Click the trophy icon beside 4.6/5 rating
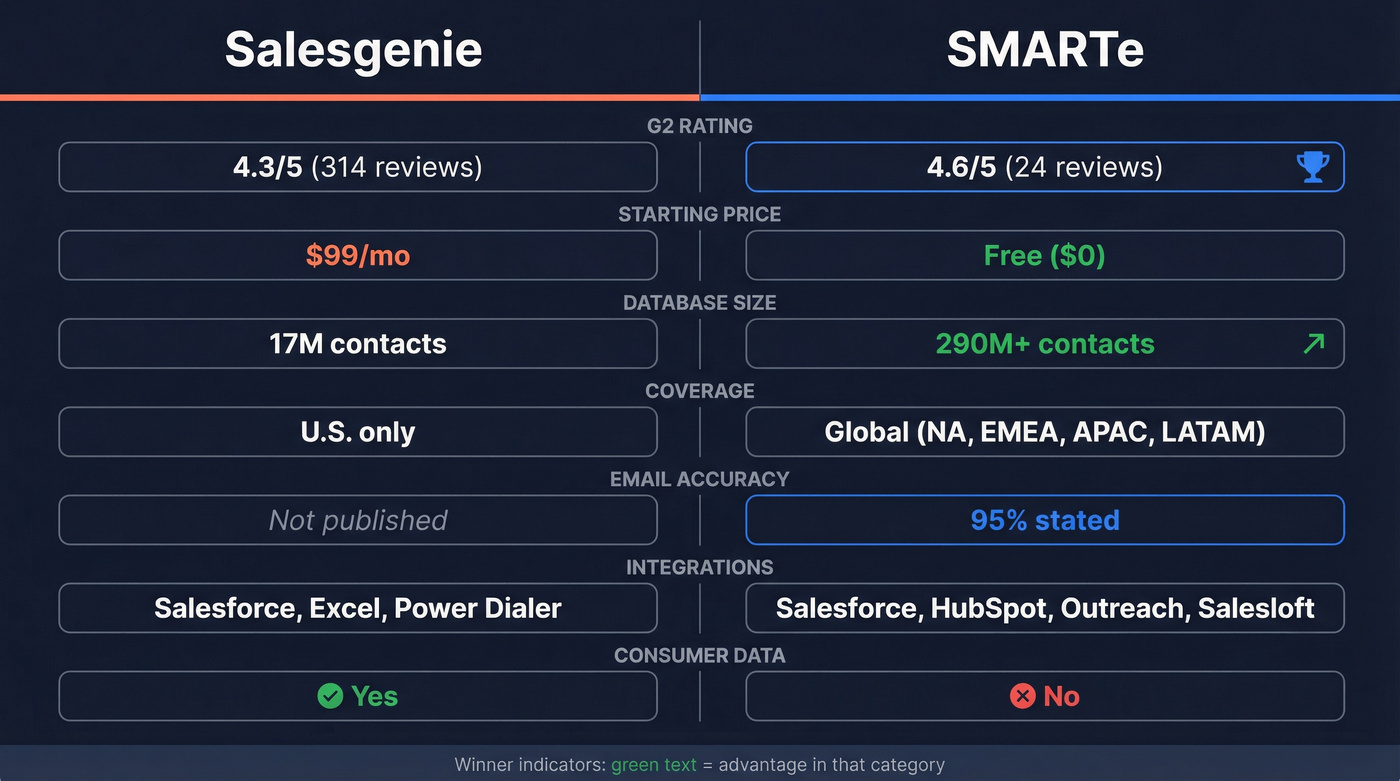 coord(1311,167)
